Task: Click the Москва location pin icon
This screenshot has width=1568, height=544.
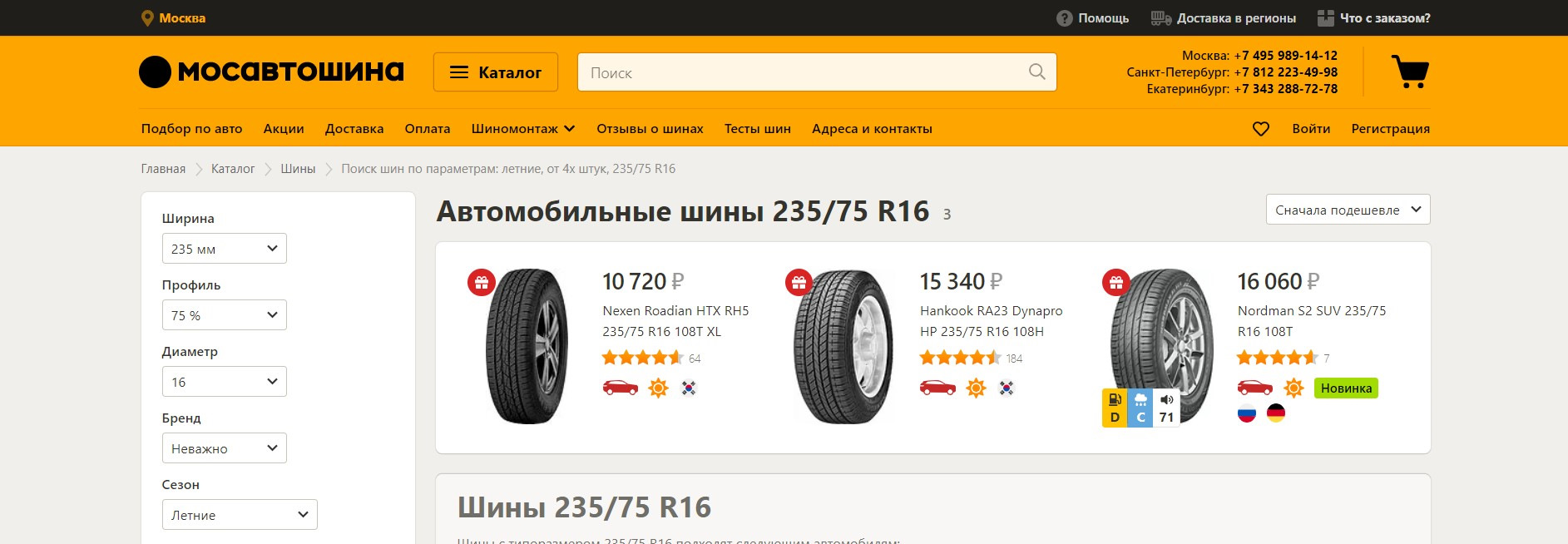Action: 147,18
